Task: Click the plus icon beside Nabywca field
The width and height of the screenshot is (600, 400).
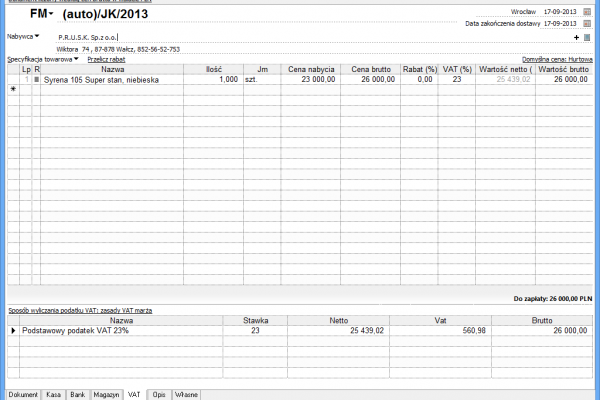Action: coord(576,36)
